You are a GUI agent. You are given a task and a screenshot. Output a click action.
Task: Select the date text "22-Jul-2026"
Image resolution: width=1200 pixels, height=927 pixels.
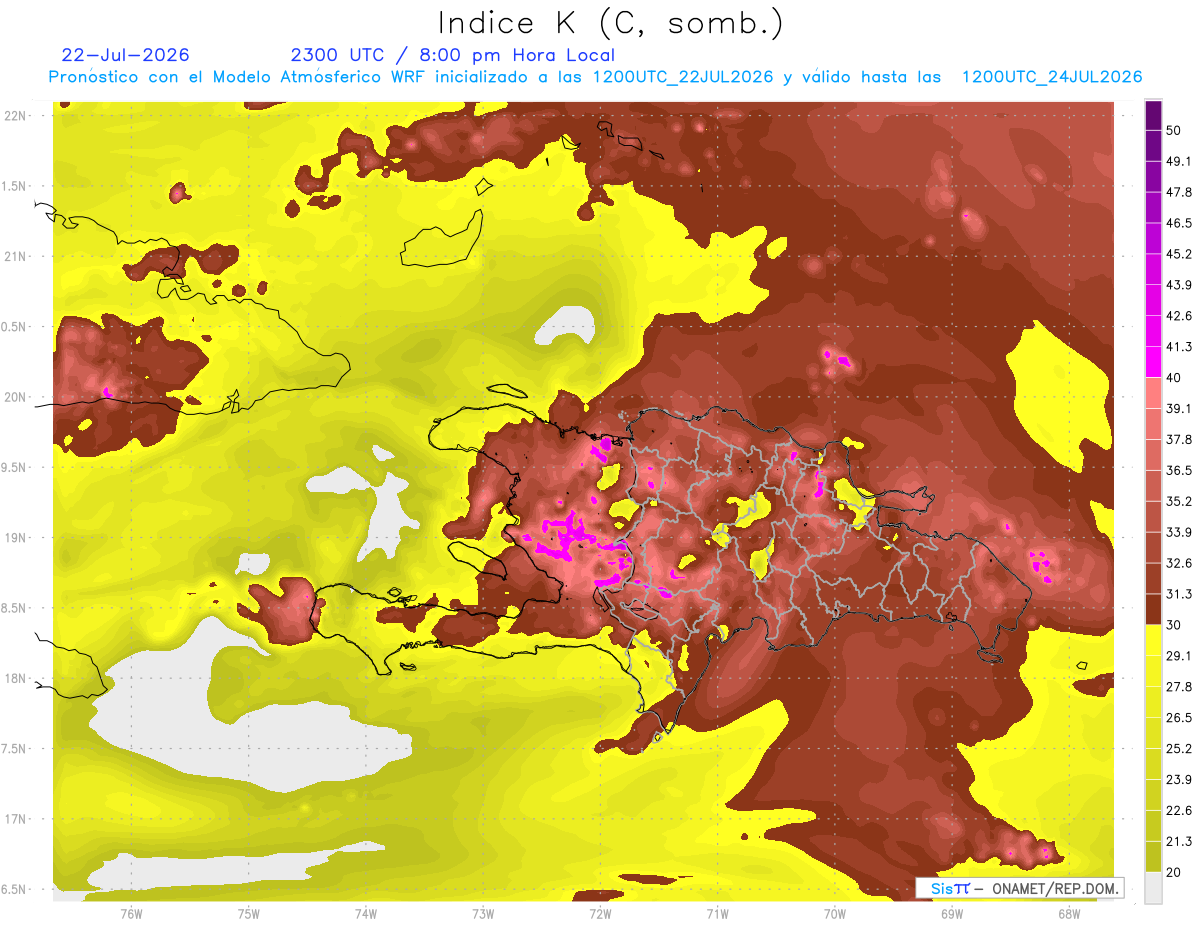[126, 55]
